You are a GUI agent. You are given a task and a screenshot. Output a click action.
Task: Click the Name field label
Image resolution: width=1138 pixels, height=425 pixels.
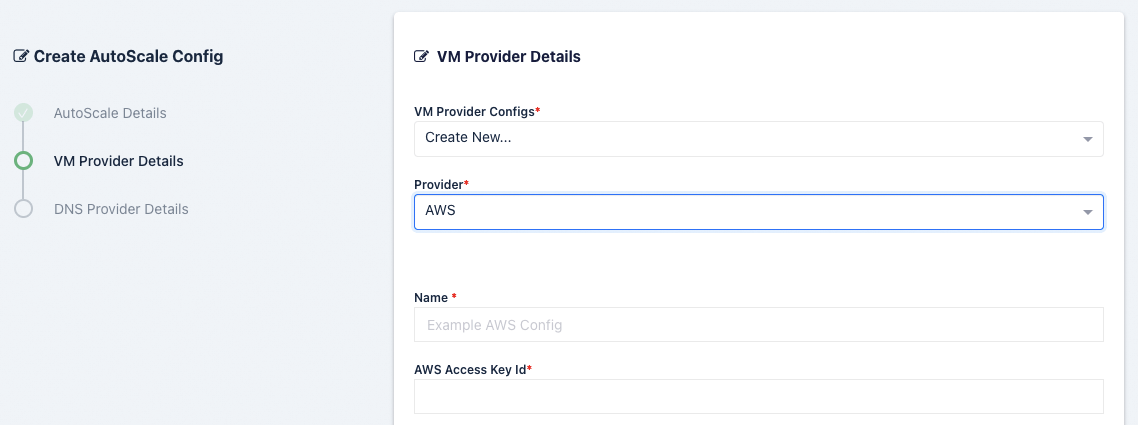pyautogui.click(x=431, y=298)
